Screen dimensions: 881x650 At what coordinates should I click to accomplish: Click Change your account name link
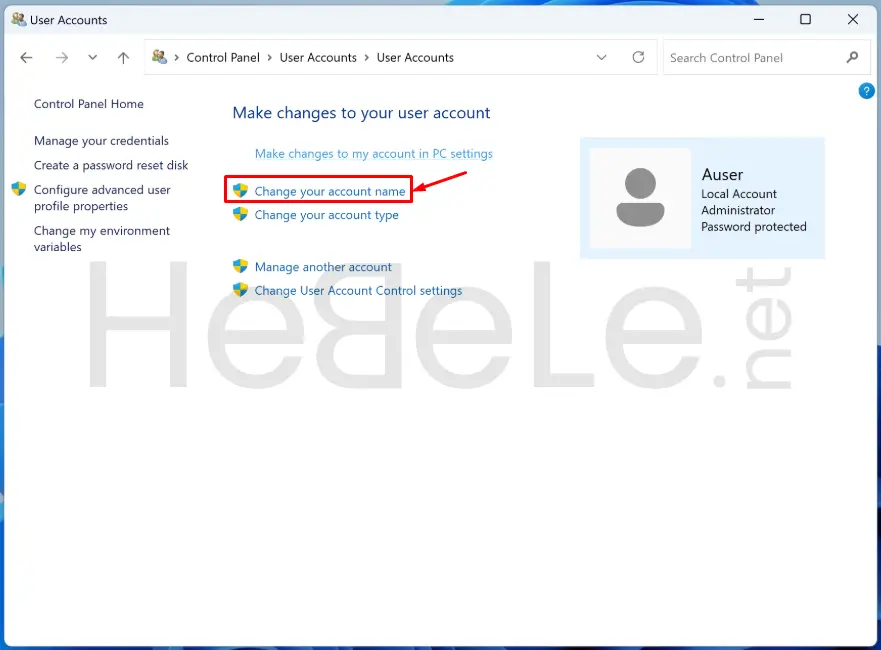click(330, 192)
